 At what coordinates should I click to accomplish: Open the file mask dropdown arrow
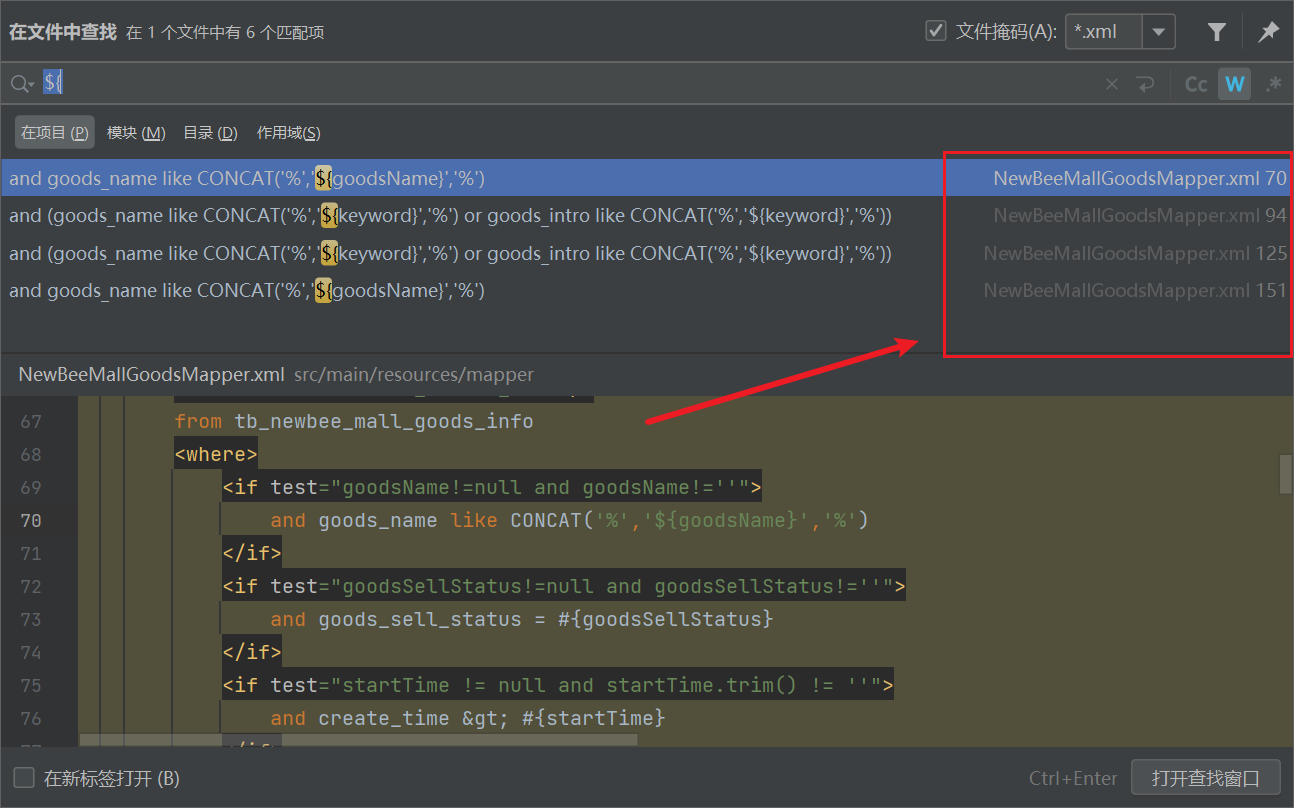click(x=1159, y=32)
